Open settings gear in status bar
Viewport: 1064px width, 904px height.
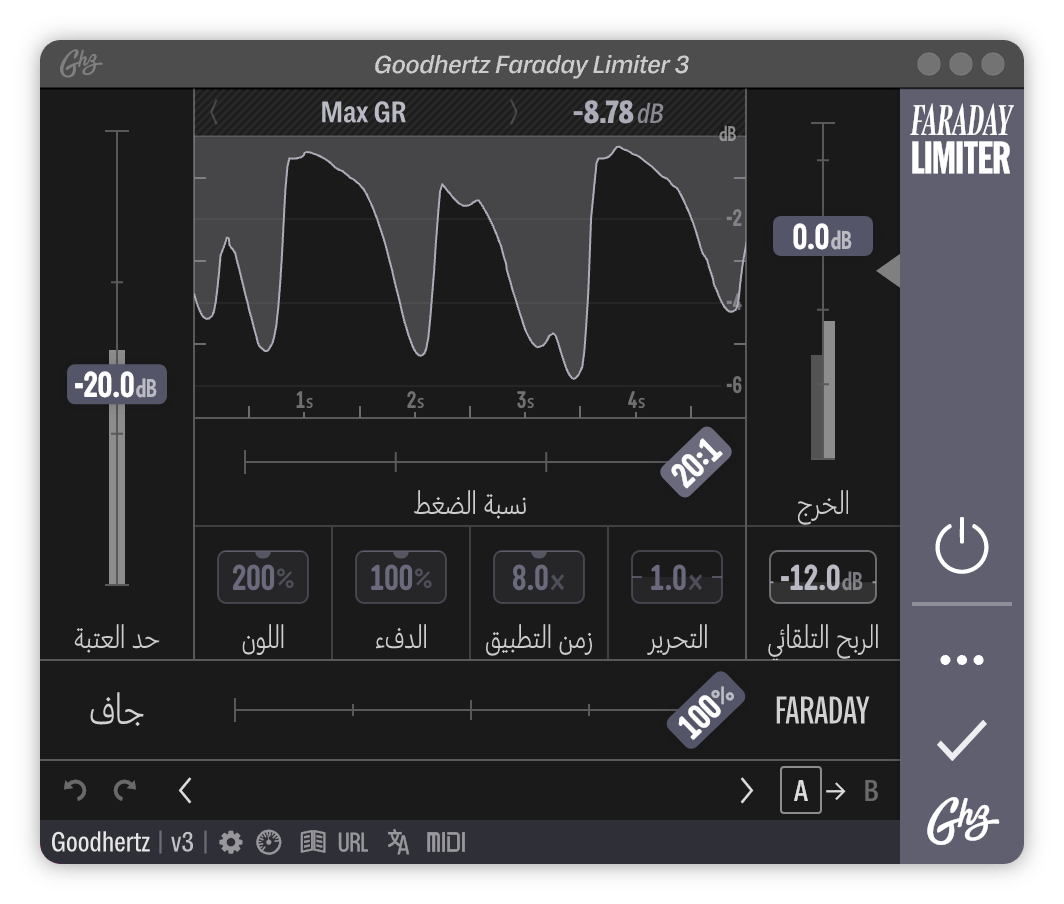click(x=231, y=843)
